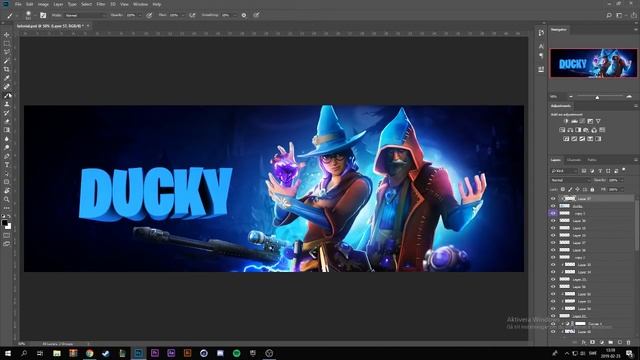
Task: Select the Crop tool
Action: coord(7,69)
